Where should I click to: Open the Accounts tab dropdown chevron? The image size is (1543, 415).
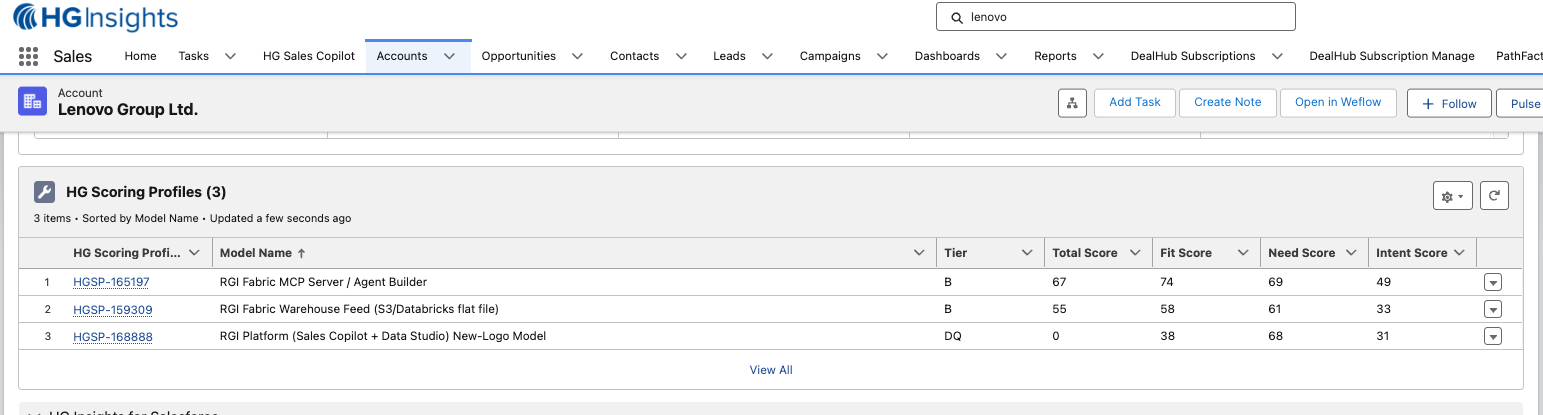(x=449, y=56)
